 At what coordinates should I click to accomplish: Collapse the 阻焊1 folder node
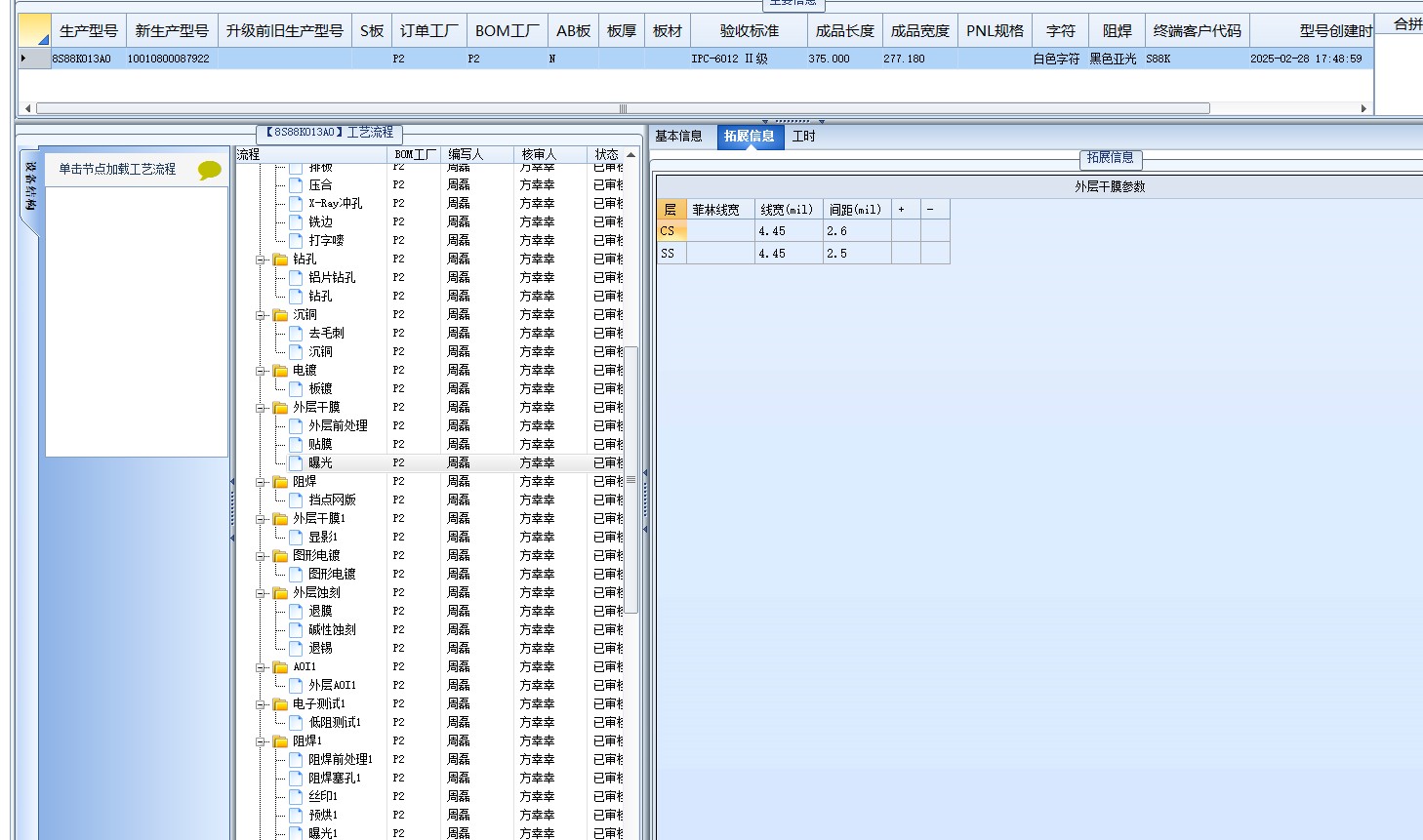tap(262, 741)
